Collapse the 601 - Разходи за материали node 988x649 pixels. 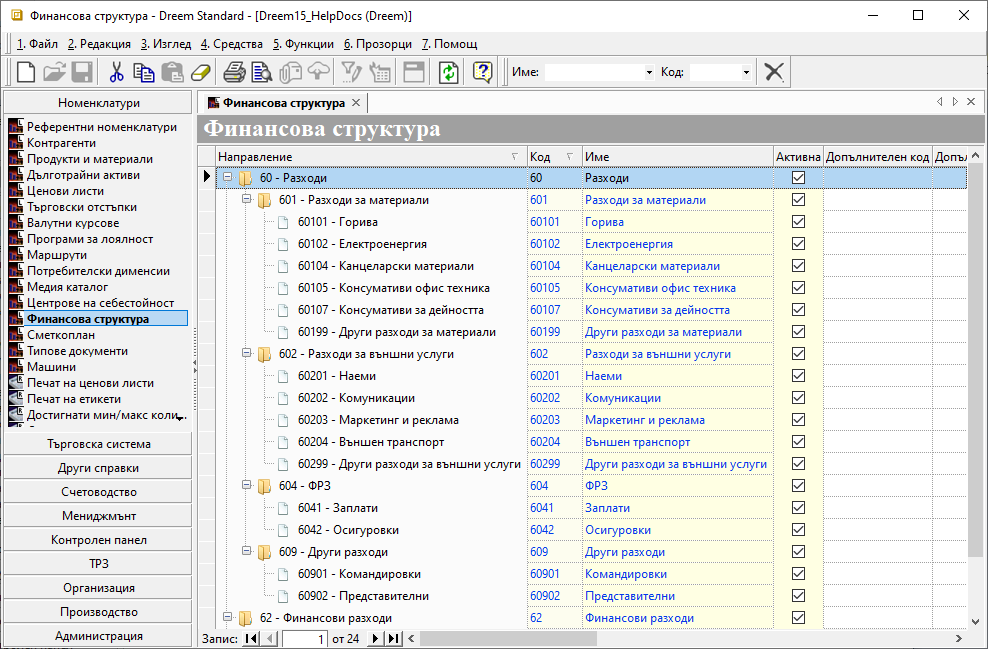[246, 200]
